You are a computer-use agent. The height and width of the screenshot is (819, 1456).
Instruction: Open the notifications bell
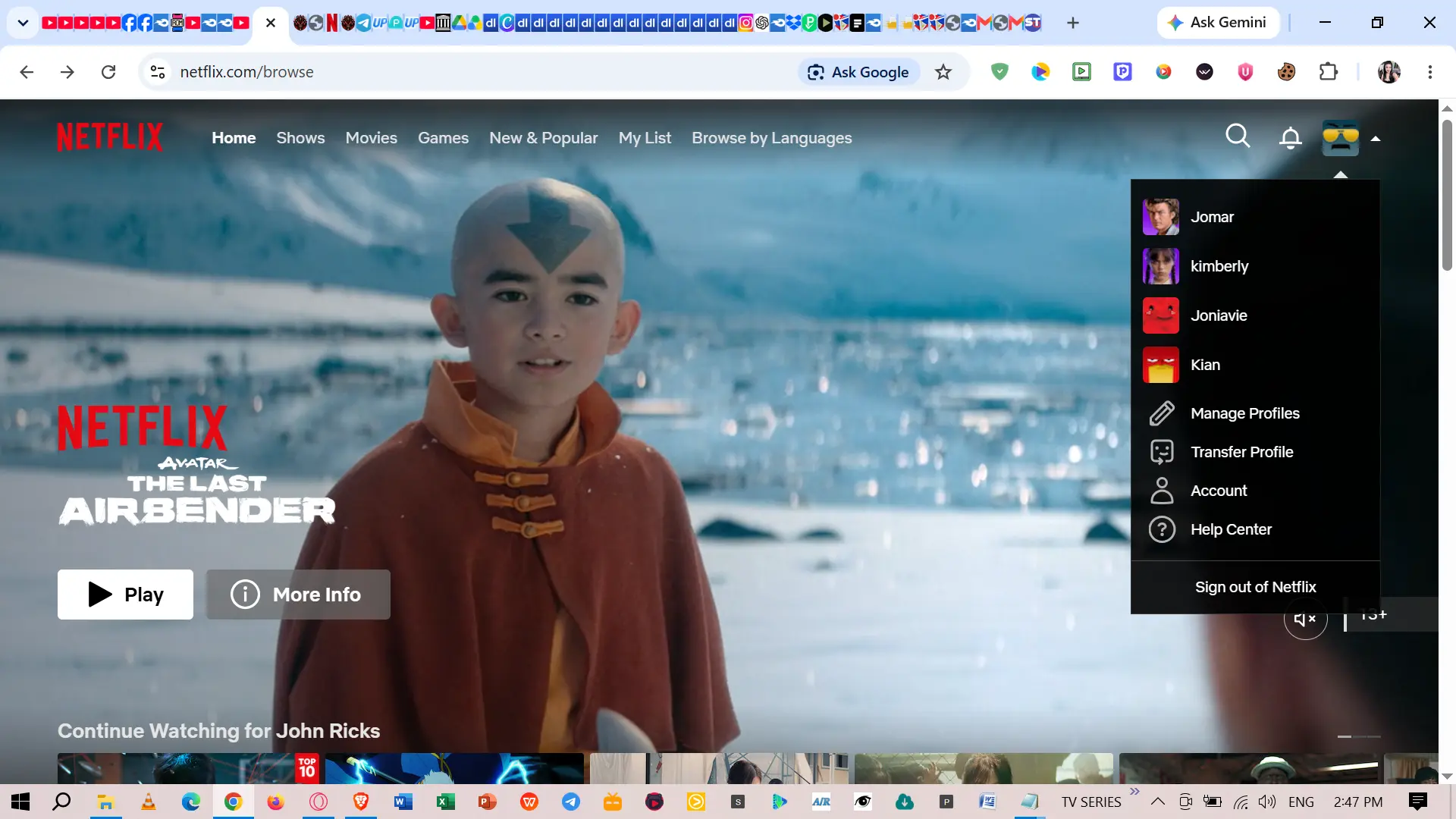tap(1290, 137)
